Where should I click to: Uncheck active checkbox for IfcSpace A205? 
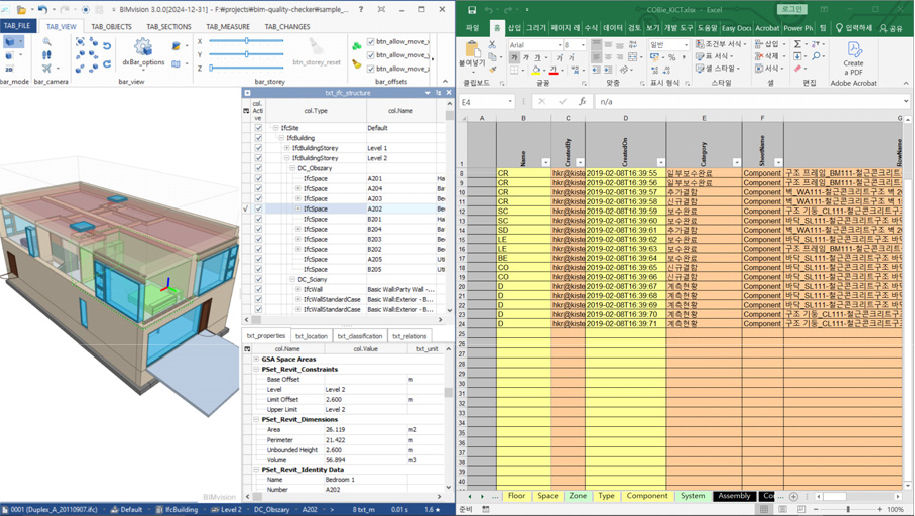(x=258, y=259)
